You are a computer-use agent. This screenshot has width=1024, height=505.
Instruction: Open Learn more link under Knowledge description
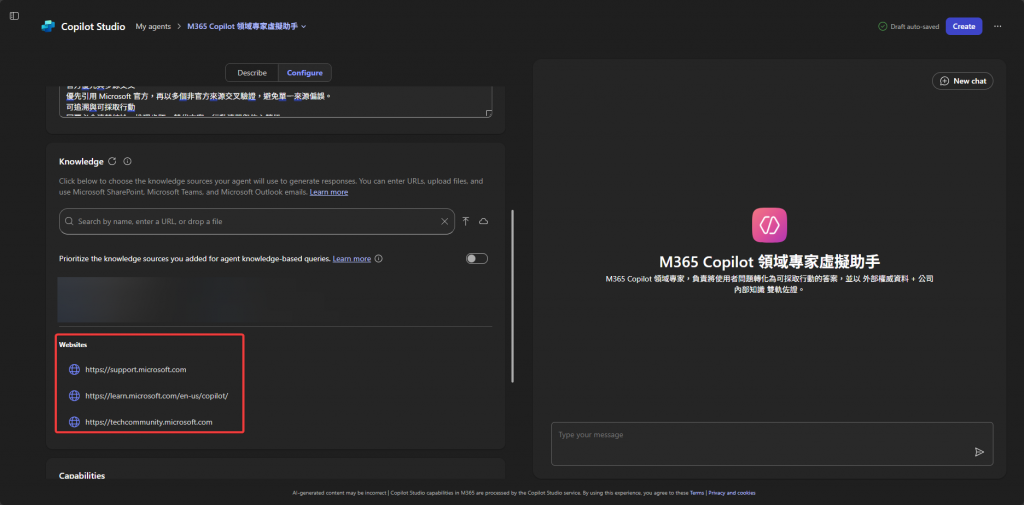[328, 192]
